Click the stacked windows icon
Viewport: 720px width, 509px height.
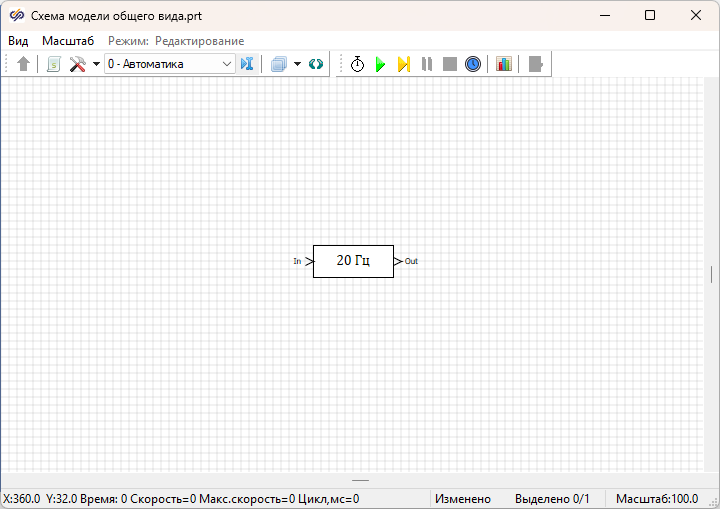point(279,64)
